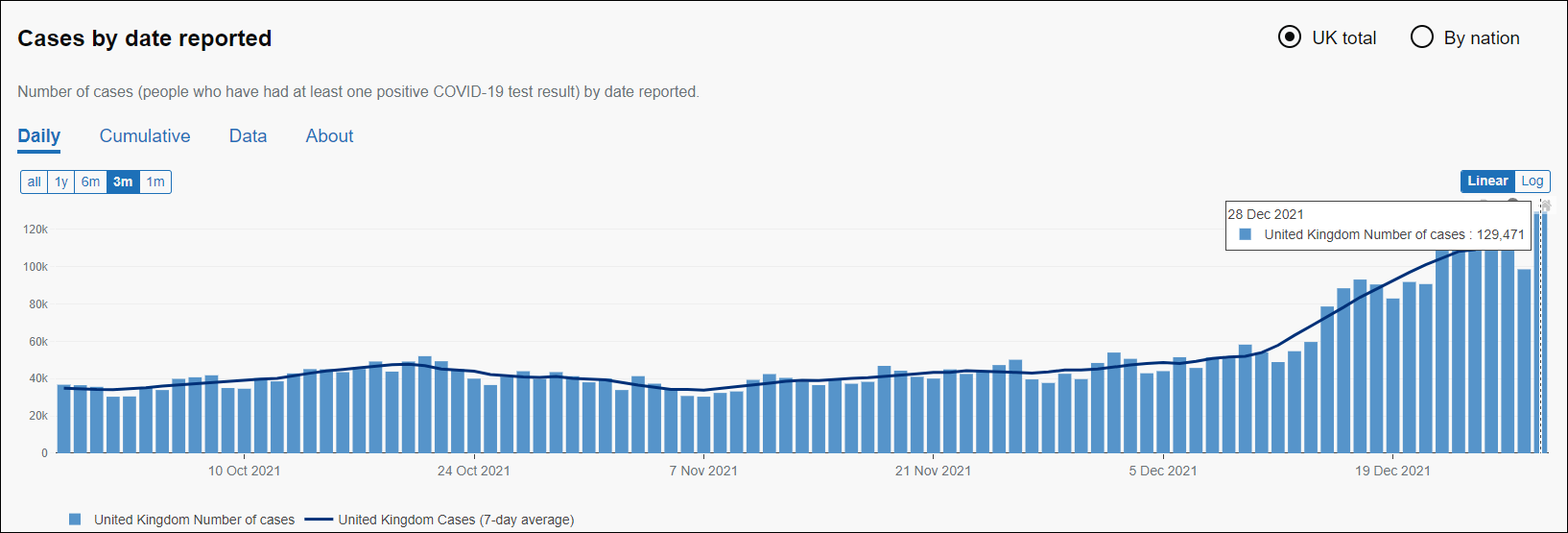Show all time range with 'all' button
This screenshot has height=533, width=1568.
coord(35,182)
